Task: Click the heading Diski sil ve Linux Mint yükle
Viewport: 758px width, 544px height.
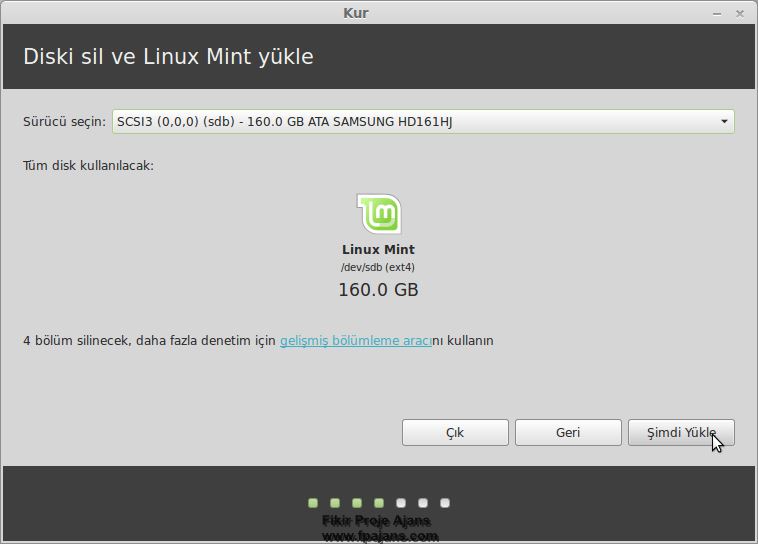Action: point(168,57)
